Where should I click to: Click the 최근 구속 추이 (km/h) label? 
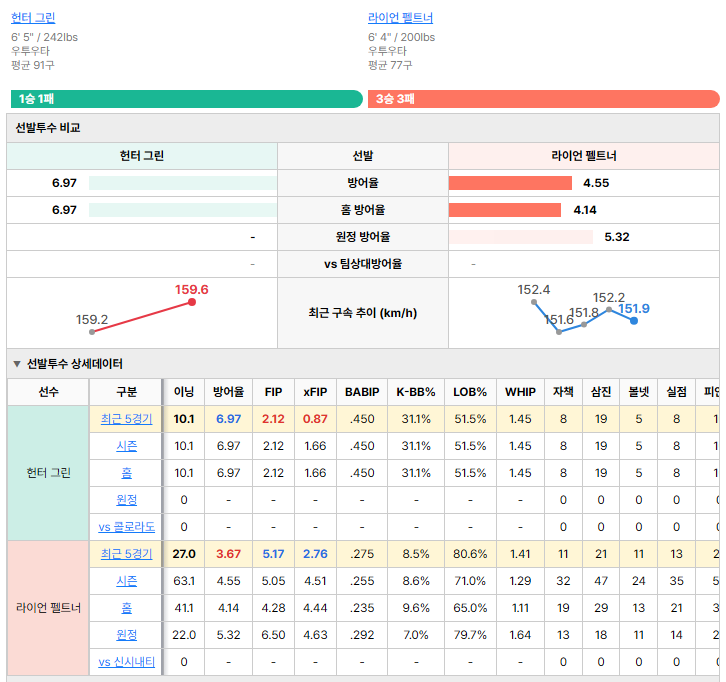point(363,313)
